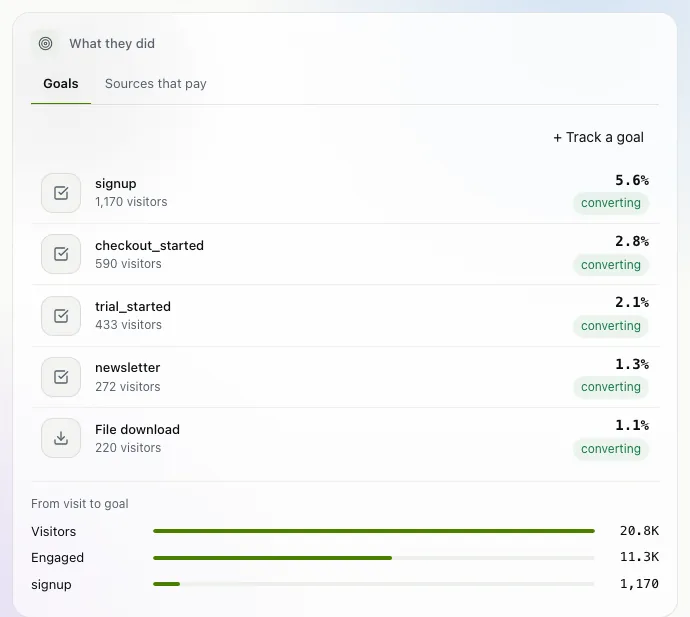Click the 2.8% conversion rate
Viewport: 690px width, 617px height.
tap(632, 241)
